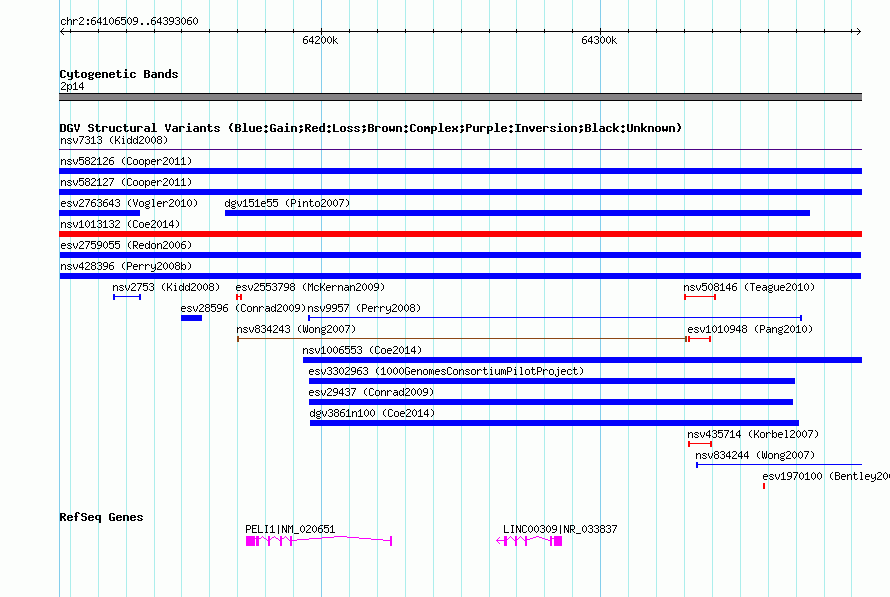This screenshot has width=890, height=597.
Task: Open nsv2753 (Kidd2008) variant label
Action: [x=166, y=287]
